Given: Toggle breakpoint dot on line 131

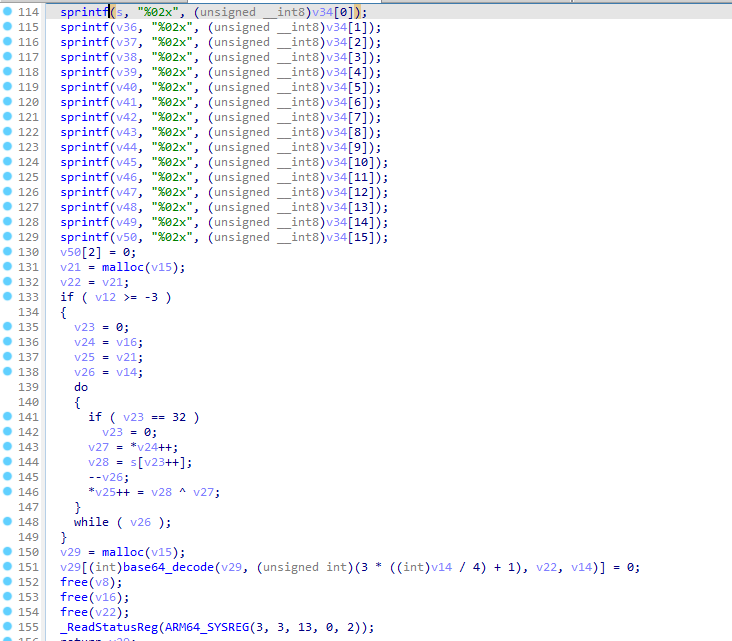Looking at the screenshot, I should tap(7, 266).
